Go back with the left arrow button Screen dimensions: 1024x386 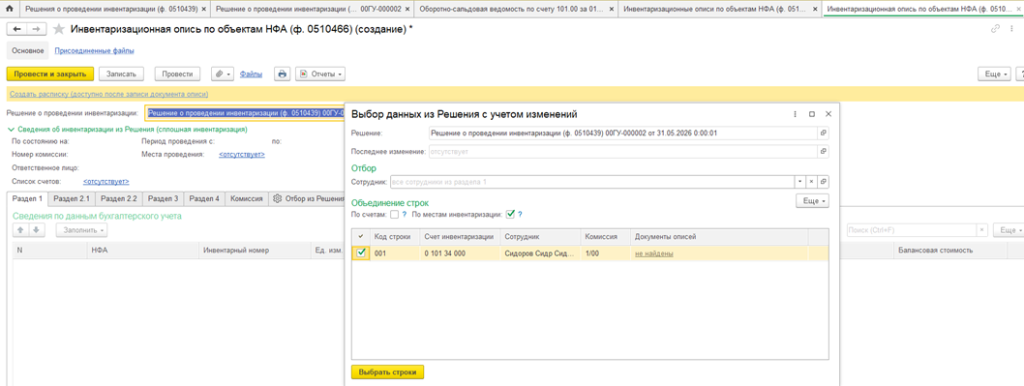[x=17, y=29]
